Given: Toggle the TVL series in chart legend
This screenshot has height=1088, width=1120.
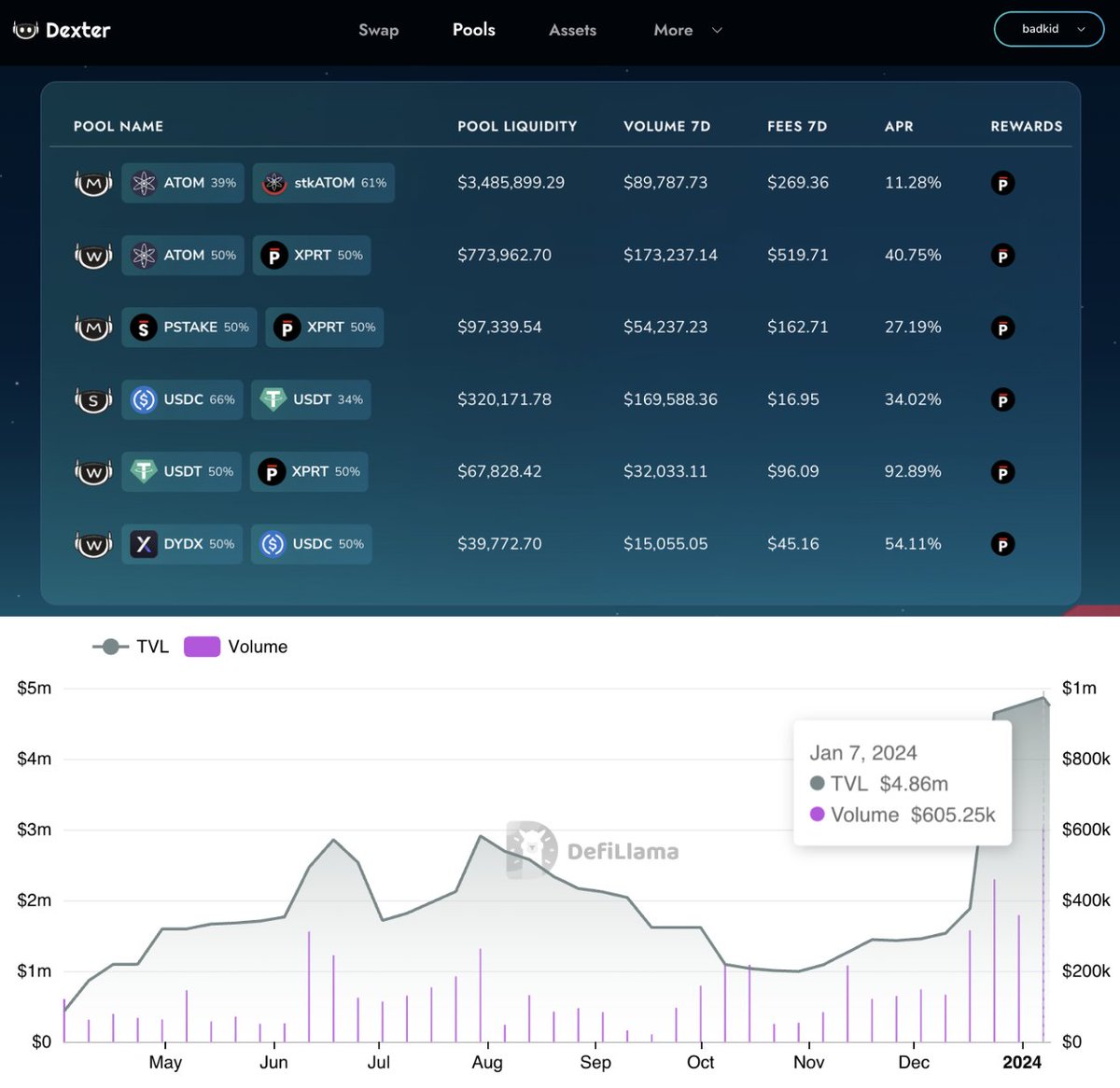Looking at the screenshot, I should pos(131,647).
